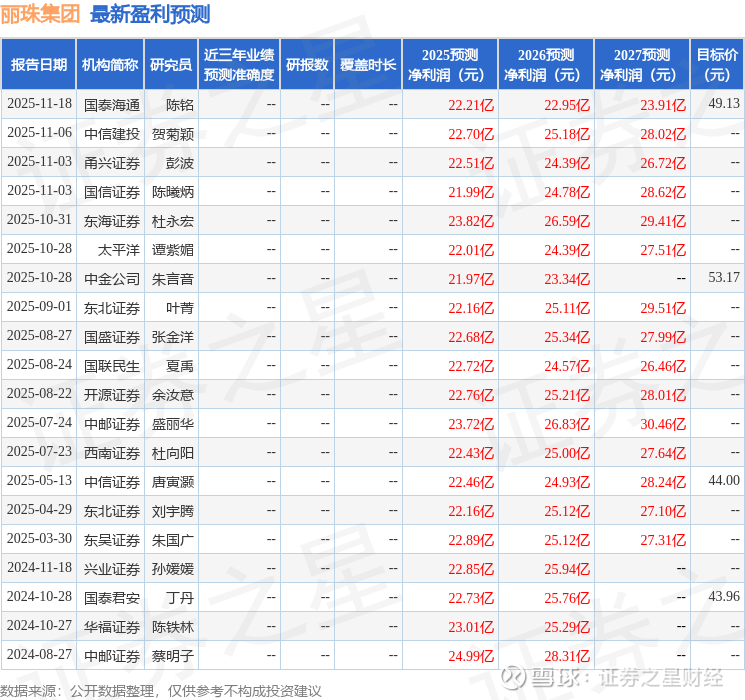Click the 25.94亿 forecast value

(567, 569)
